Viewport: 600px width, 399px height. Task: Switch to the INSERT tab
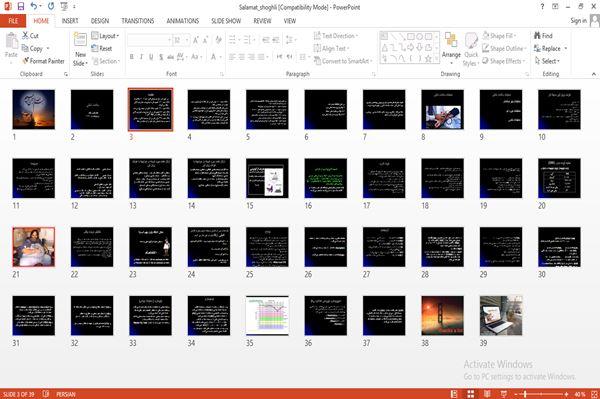click(x=70, y=21)
